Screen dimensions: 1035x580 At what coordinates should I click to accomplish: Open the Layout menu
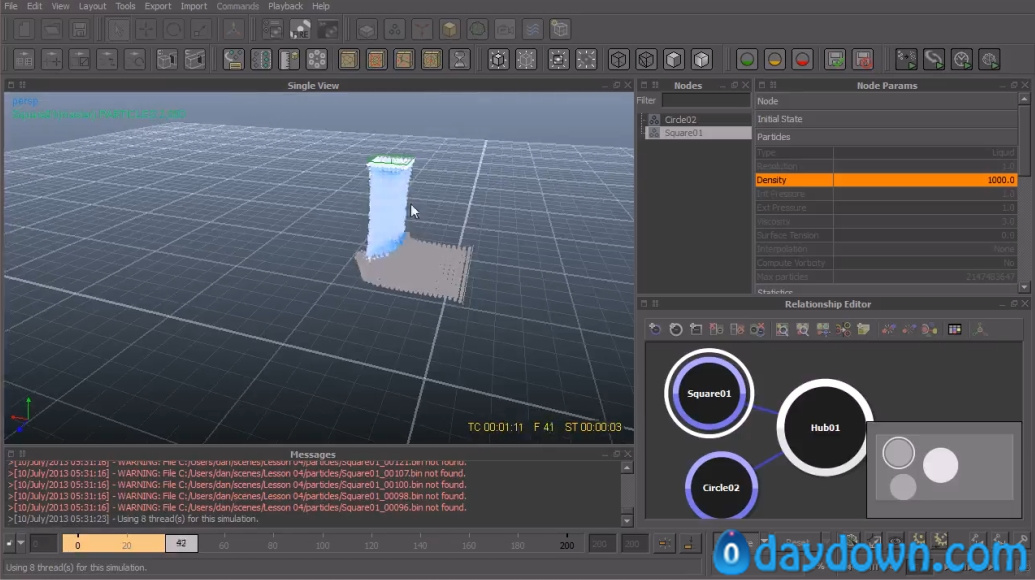[92, 6]
